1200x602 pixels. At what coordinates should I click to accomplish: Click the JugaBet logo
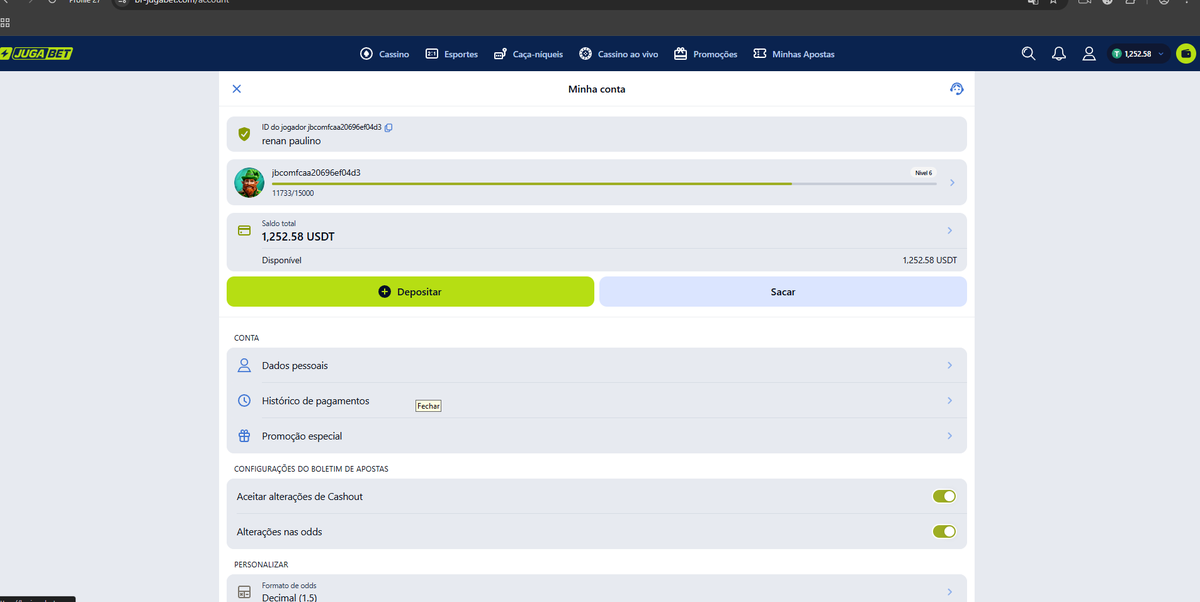point(36,54)
